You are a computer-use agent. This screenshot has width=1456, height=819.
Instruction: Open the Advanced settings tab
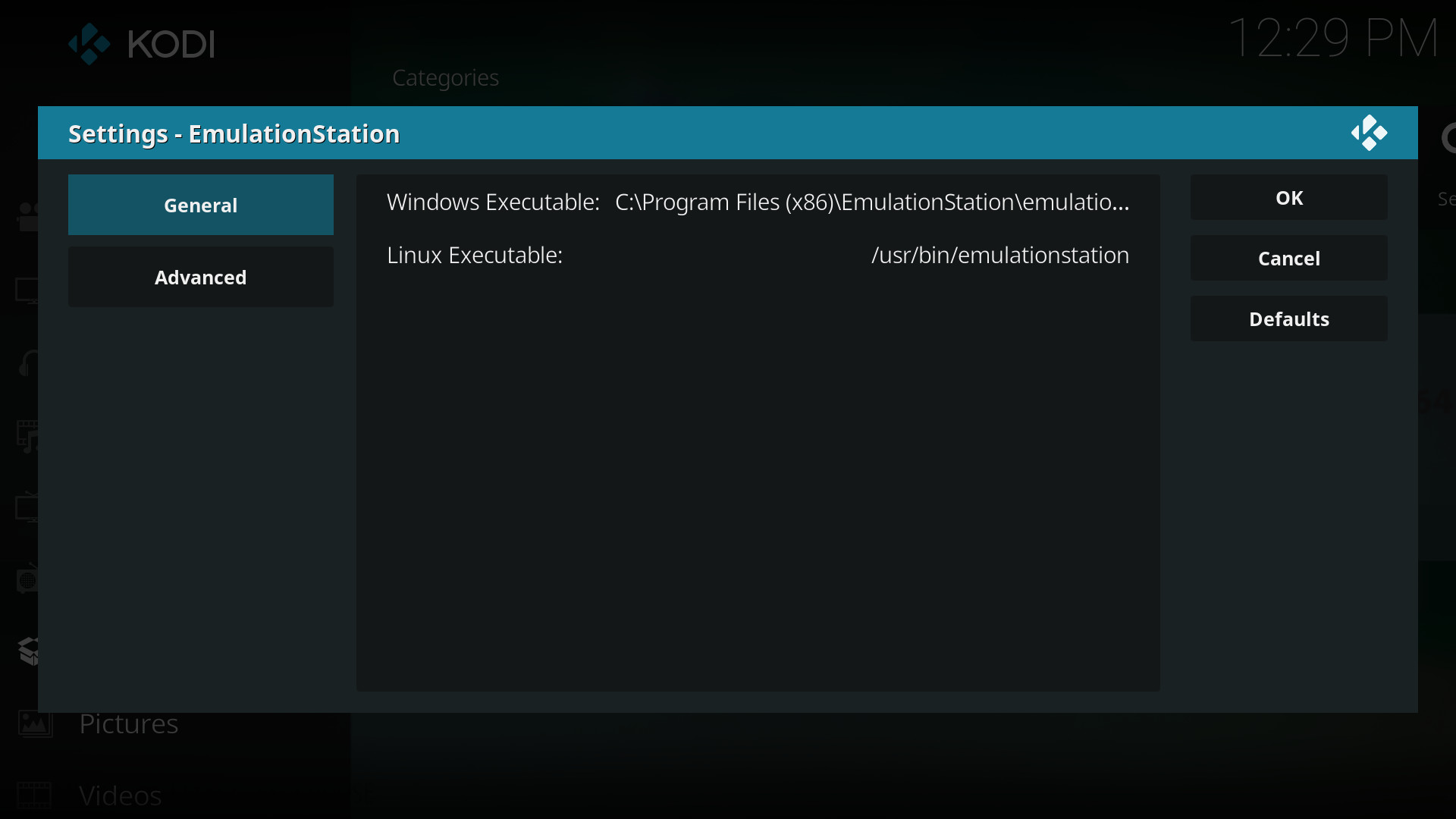coord(201,278)
